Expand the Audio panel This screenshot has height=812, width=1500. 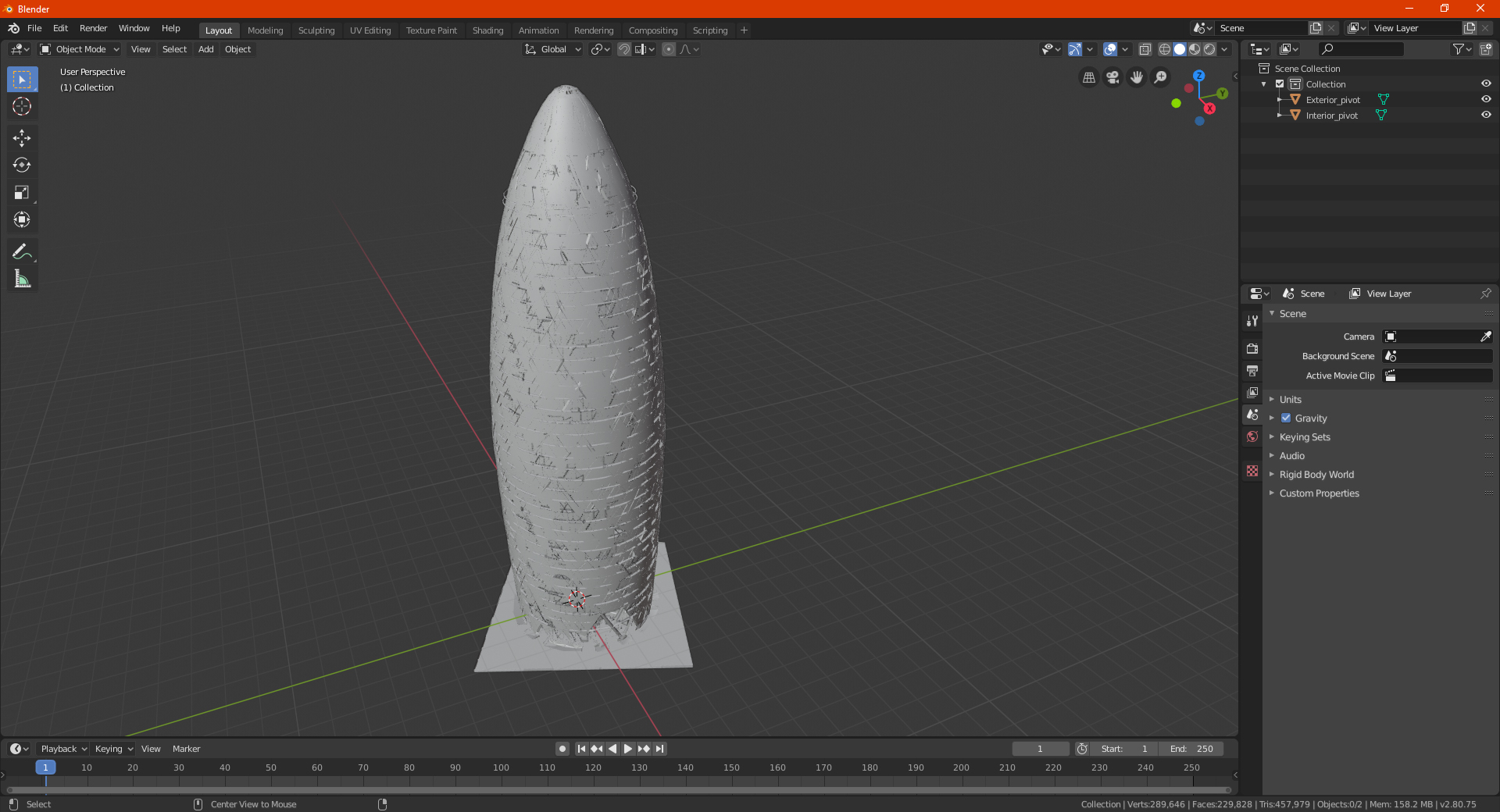[x=1291, y=455]
